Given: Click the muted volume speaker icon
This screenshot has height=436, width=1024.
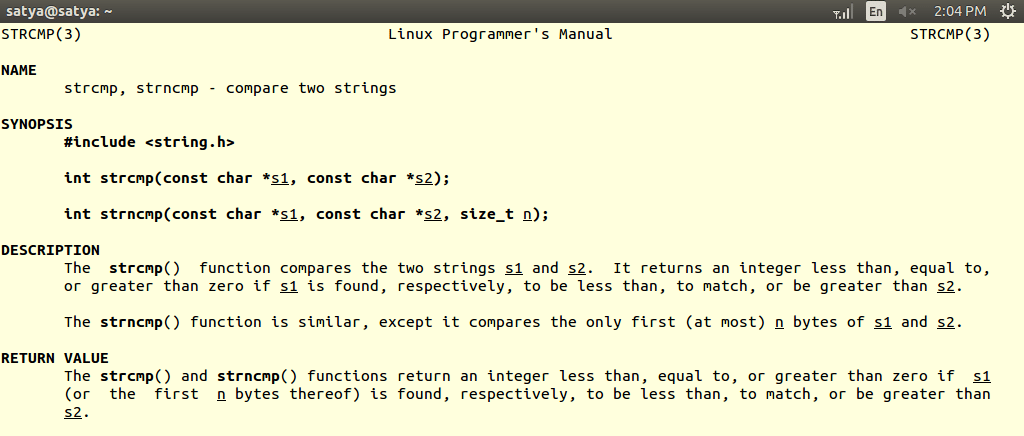Looking at the screenshot, I should point(907,12).
